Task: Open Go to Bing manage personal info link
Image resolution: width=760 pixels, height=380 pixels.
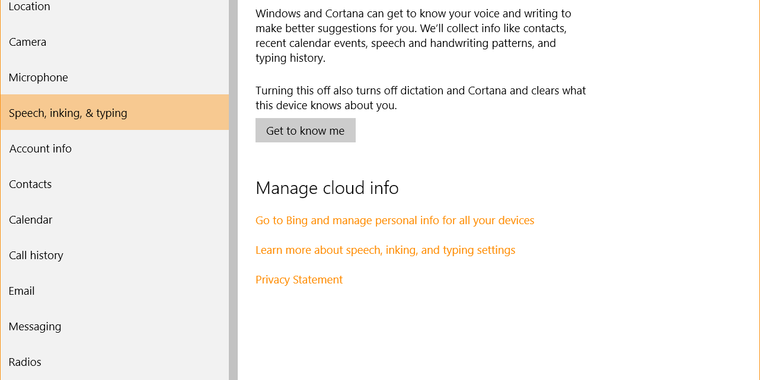Action: tap(395, 221)
